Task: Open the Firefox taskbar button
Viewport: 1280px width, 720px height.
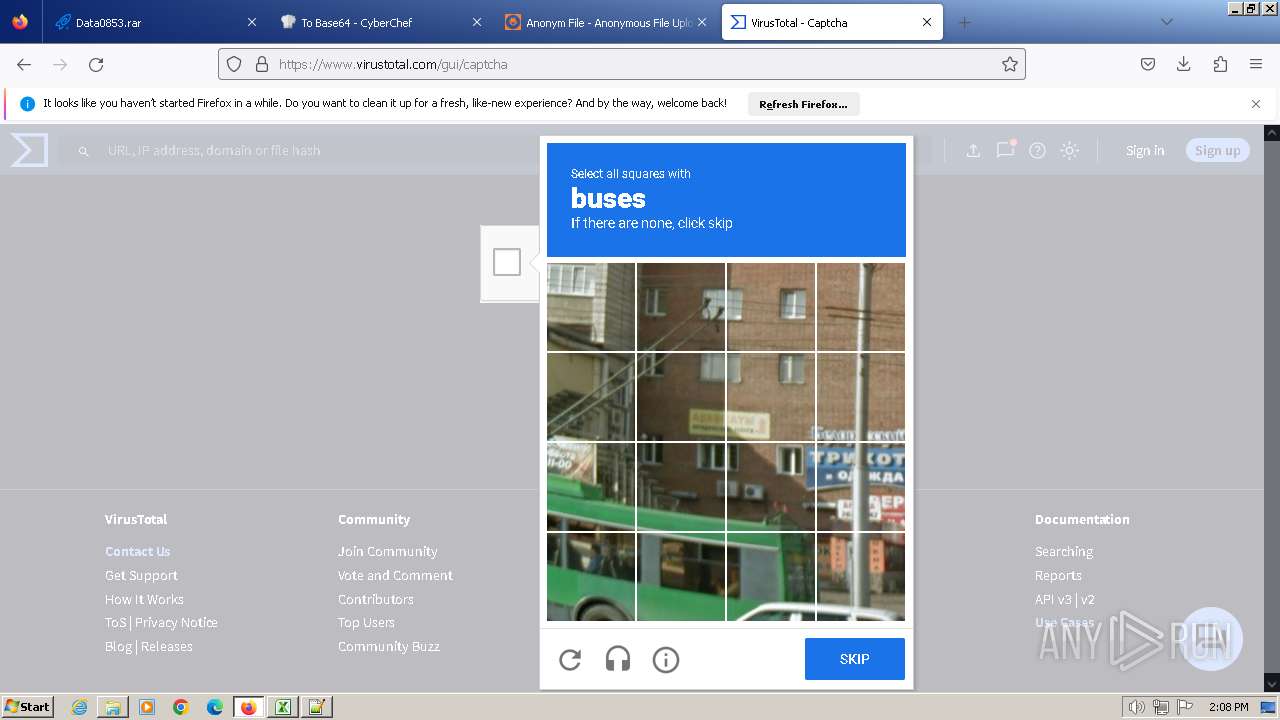Action: (x=249, y=707)
